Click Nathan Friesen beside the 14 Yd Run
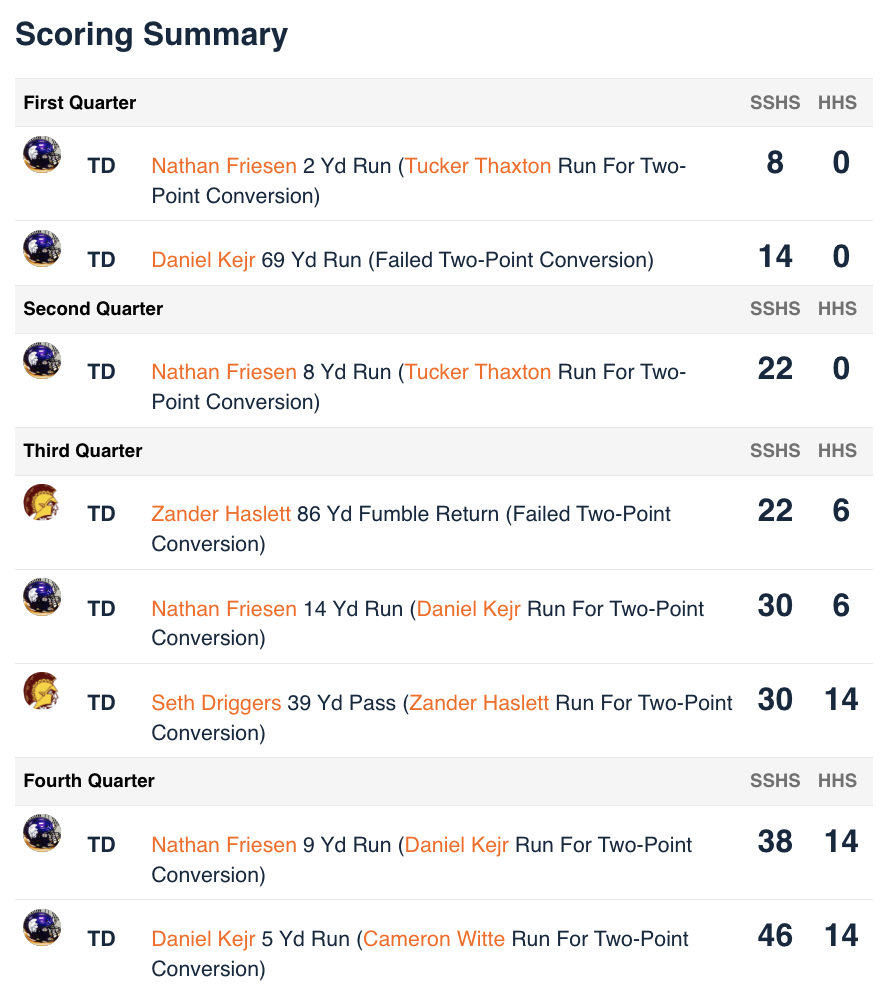Image resolution: width=896 pixels, height=998 pixels. pyautogui.click(x=224, y=609)
